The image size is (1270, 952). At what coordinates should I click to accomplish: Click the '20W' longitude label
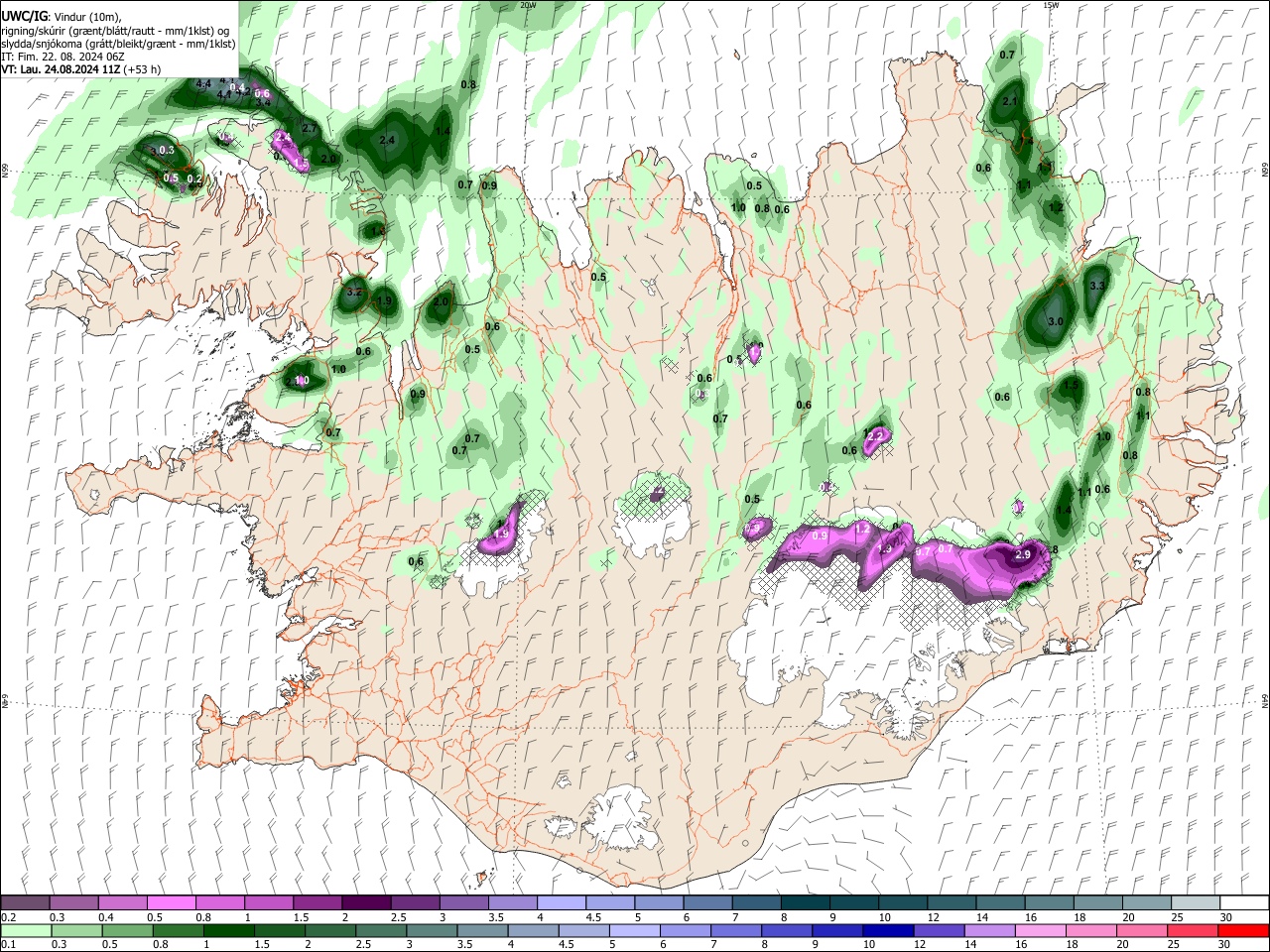coord(529,5)
